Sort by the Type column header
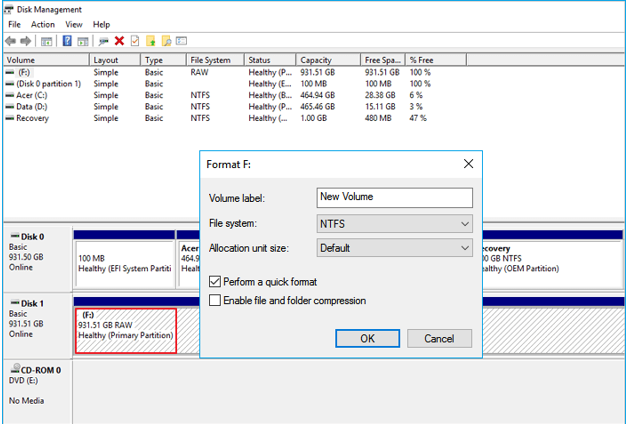The image size is (627, 424). (x=164, y=60)
